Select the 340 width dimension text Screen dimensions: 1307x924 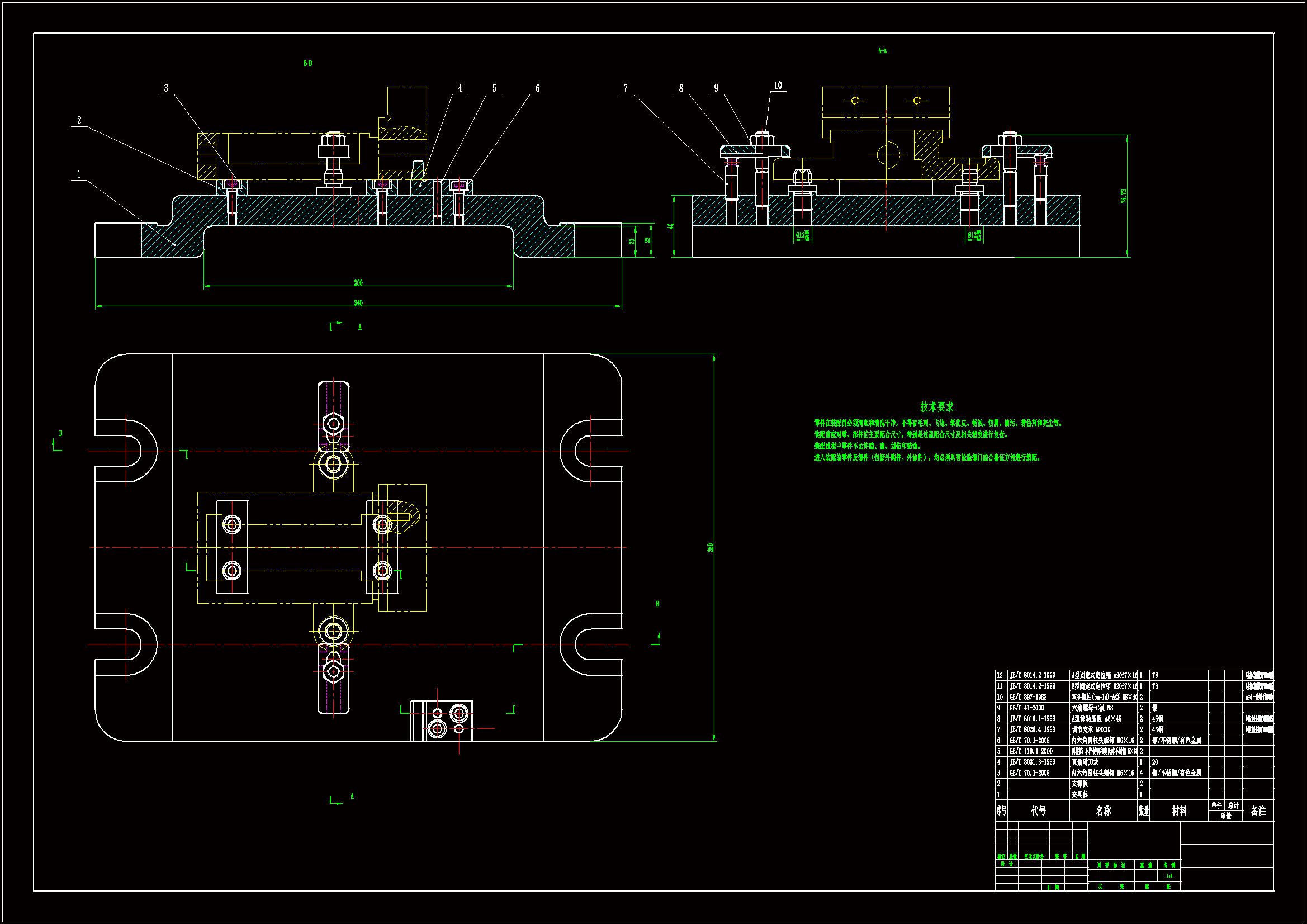coord(358,302)
